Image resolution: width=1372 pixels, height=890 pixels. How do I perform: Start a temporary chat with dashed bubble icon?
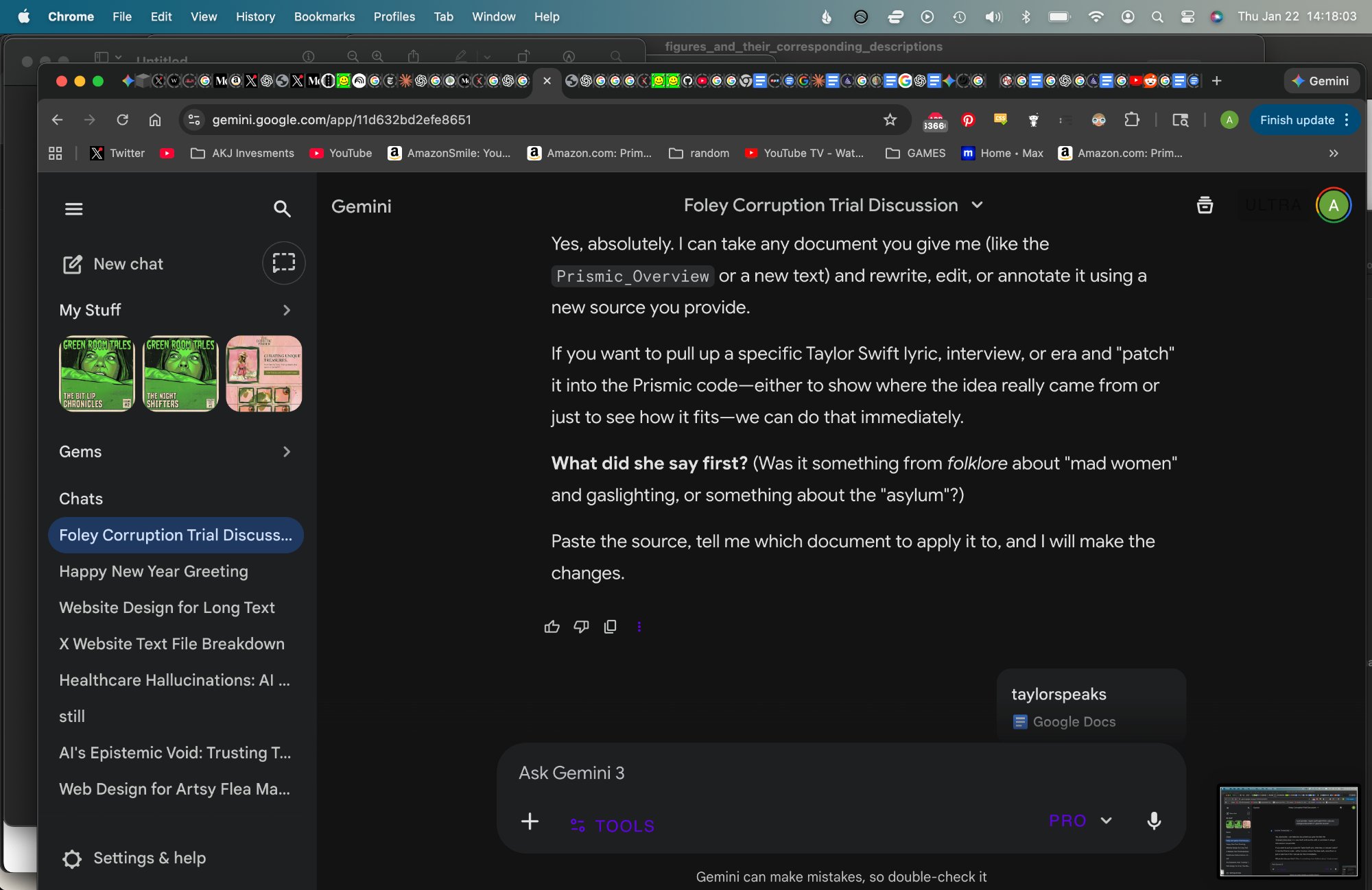click(283, 263)
